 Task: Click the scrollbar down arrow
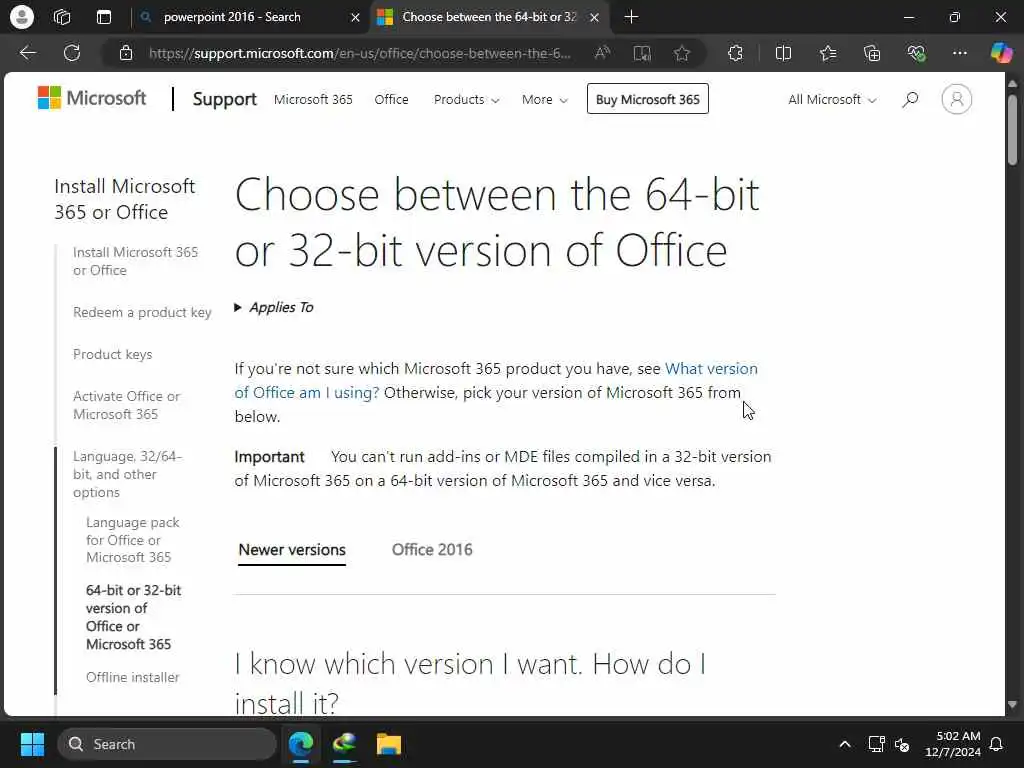pos(1012,705)
